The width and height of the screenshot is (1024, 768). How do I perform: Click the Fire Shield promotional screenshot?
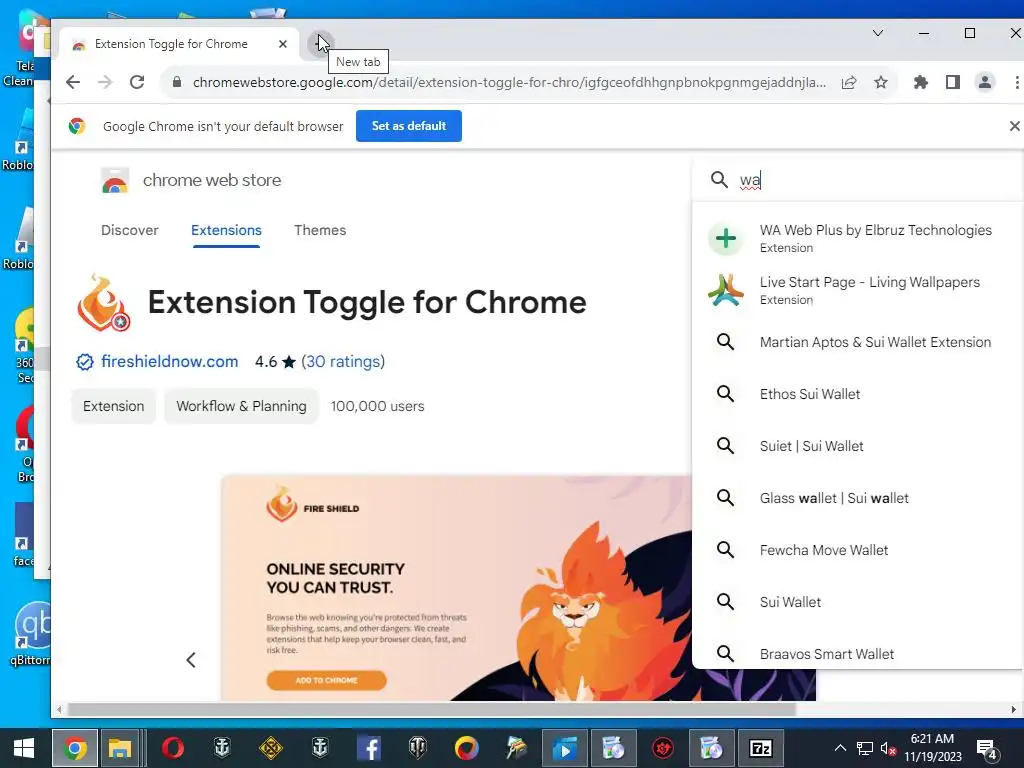pyautogui.click(x=457, y=588)
